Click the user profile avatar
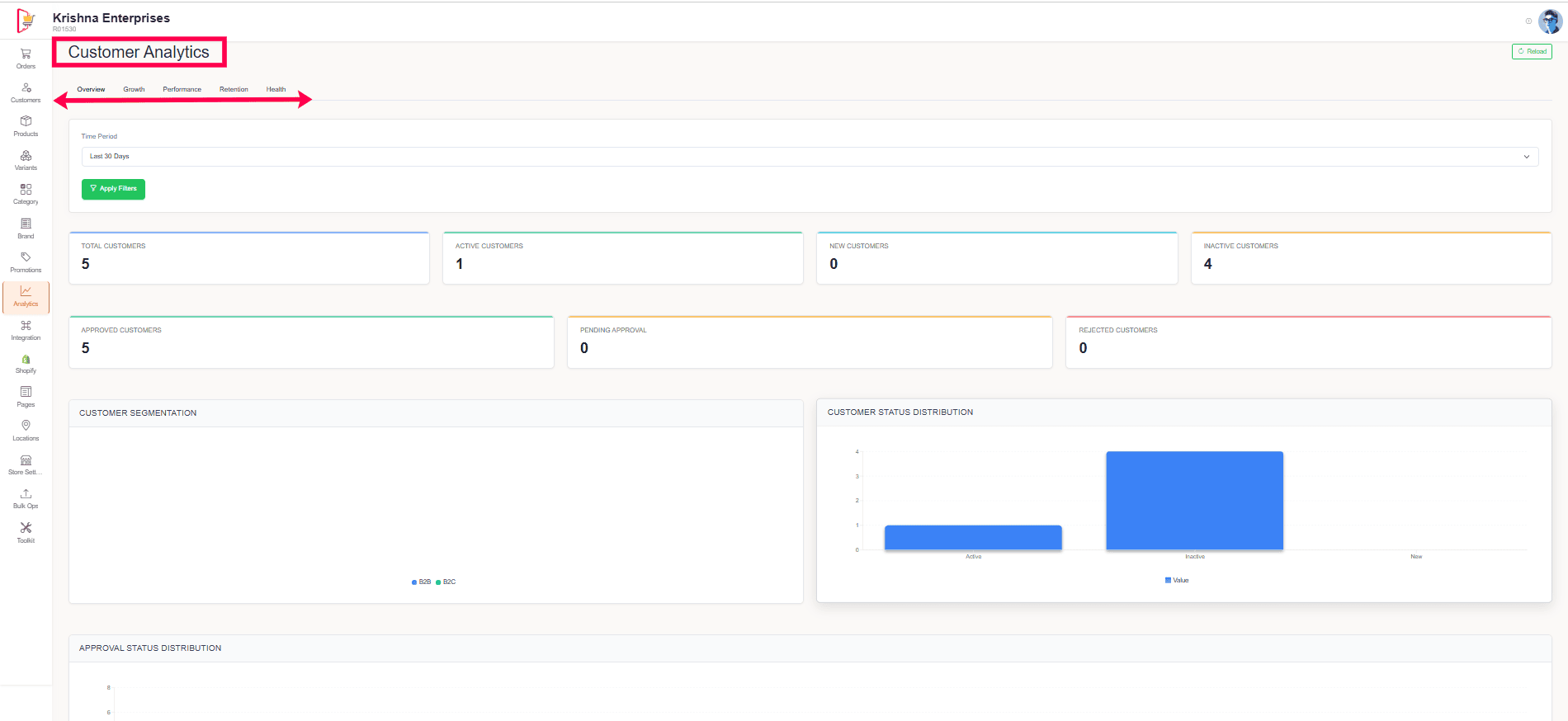 (1550, 21)
